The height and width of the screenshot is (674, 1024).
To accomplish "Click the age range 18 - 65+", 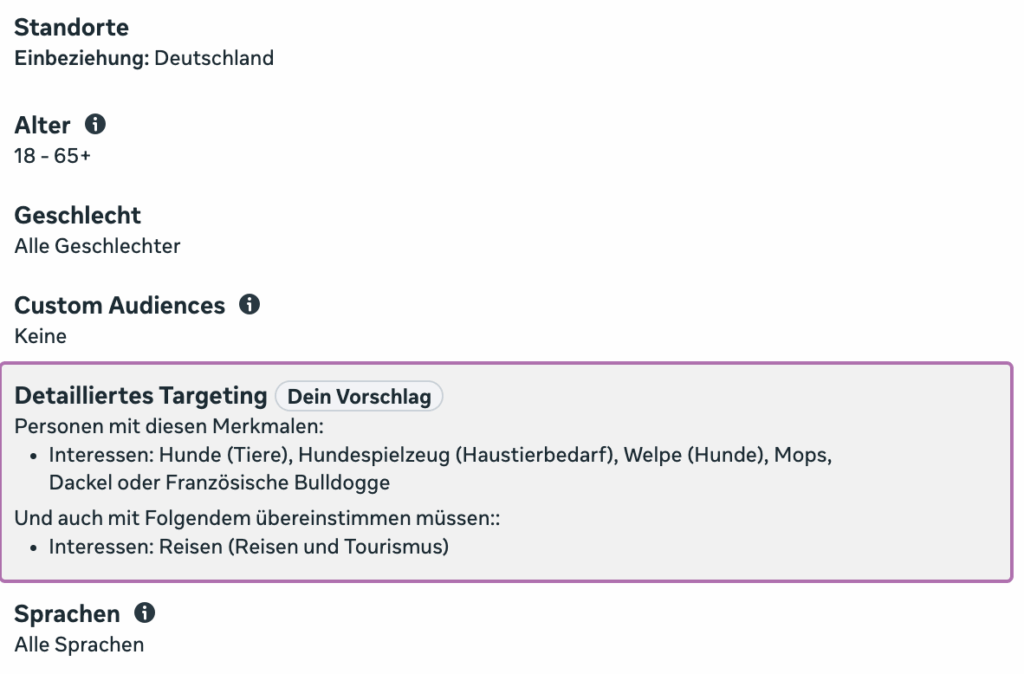I will click(53, 156).
